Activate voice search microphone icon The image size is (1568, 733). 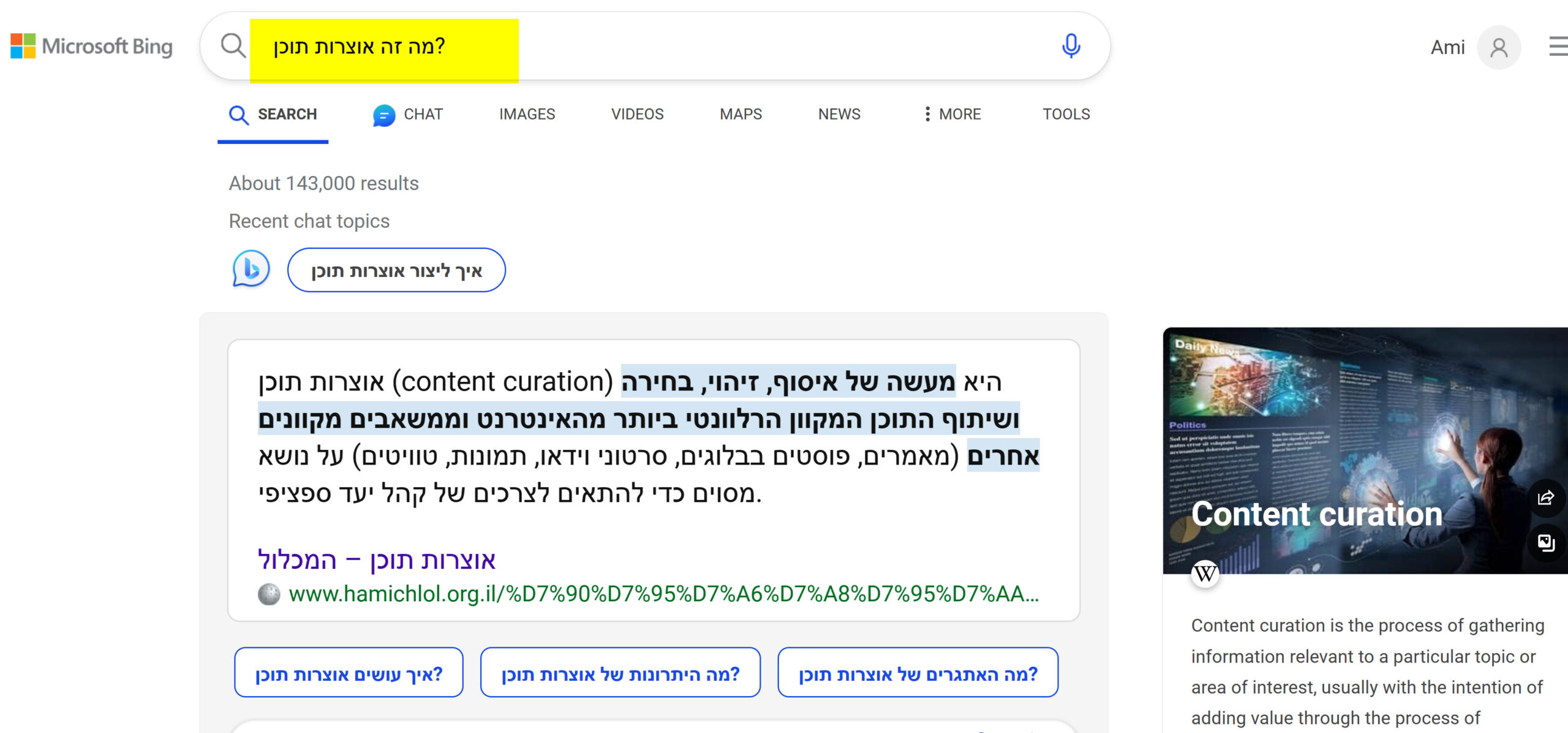[1071, 46]
